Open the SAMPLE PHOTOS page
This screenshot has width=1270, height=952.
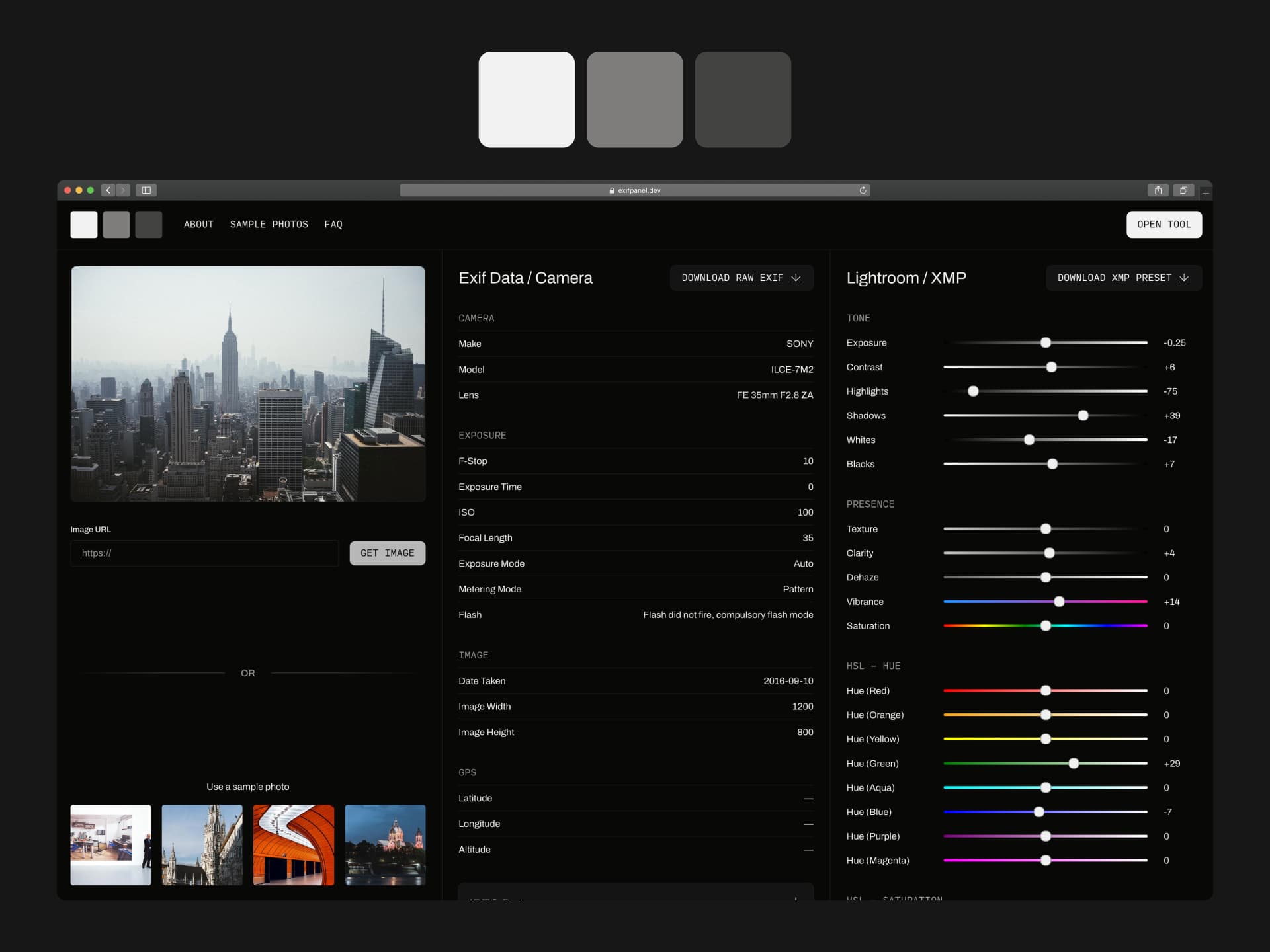pos(269,224)
